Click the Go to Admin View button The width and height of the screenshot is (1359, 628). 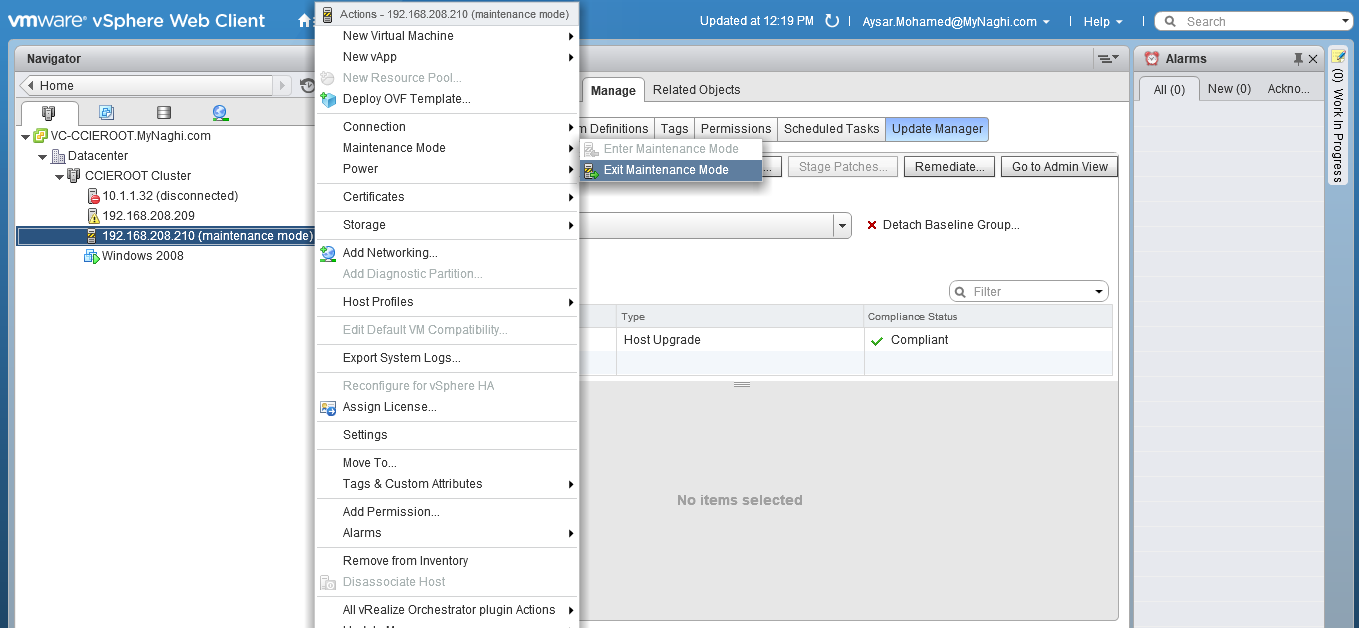pos(1059,167)
